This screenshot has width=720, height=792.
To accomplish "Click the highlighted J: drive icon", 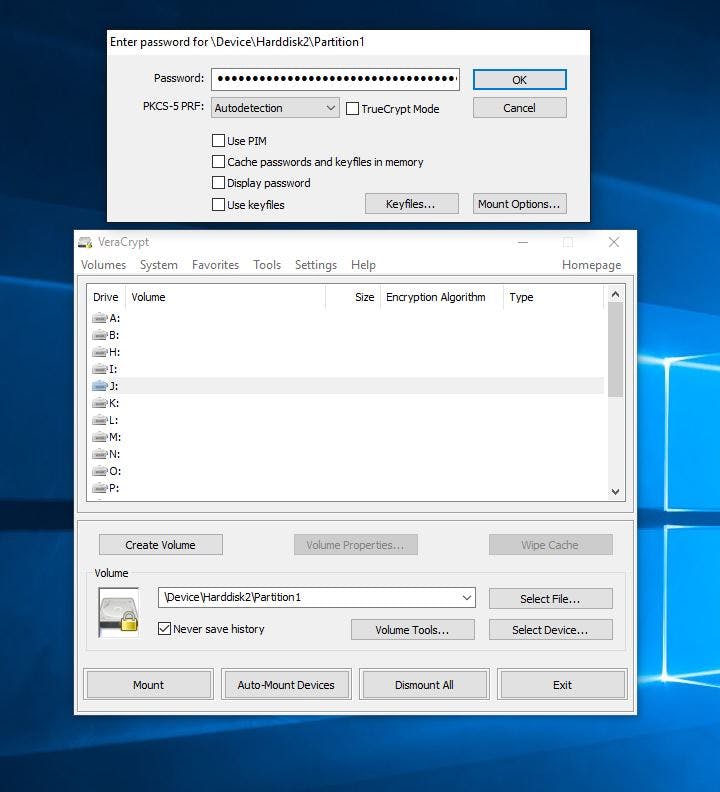I will [x=100, y=386].
